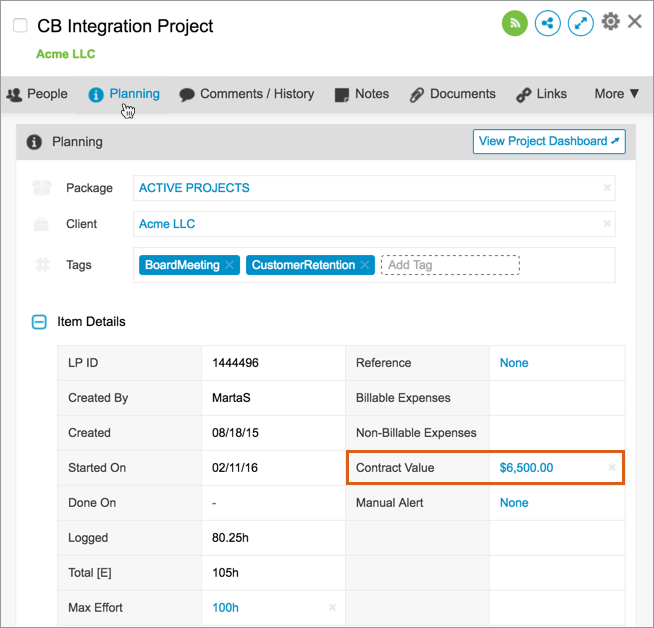Viewport: 654px width, 628px height.
Task: Clear the Max Effort value X
Action: coord(332,608)
